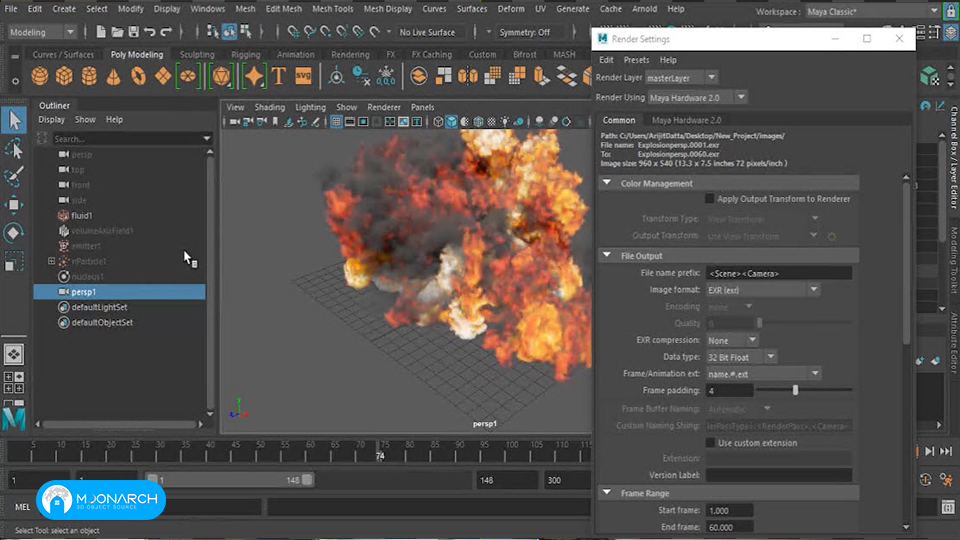This screenshot has width=960, height=540.
Task: Create a polygon cone from shelf
Action: 114,76
